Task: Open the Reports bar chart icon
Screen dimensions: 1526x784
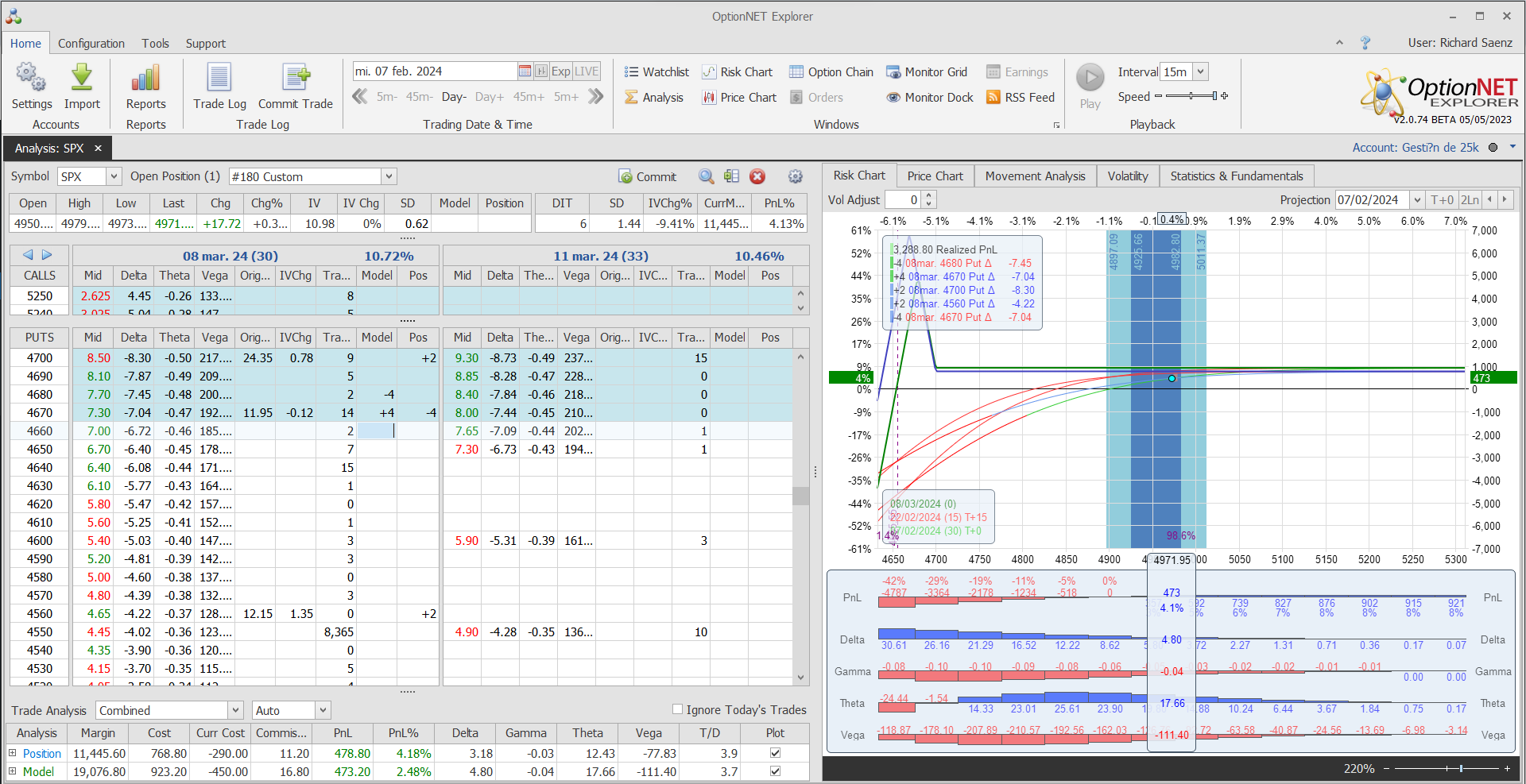Action: 145,79
